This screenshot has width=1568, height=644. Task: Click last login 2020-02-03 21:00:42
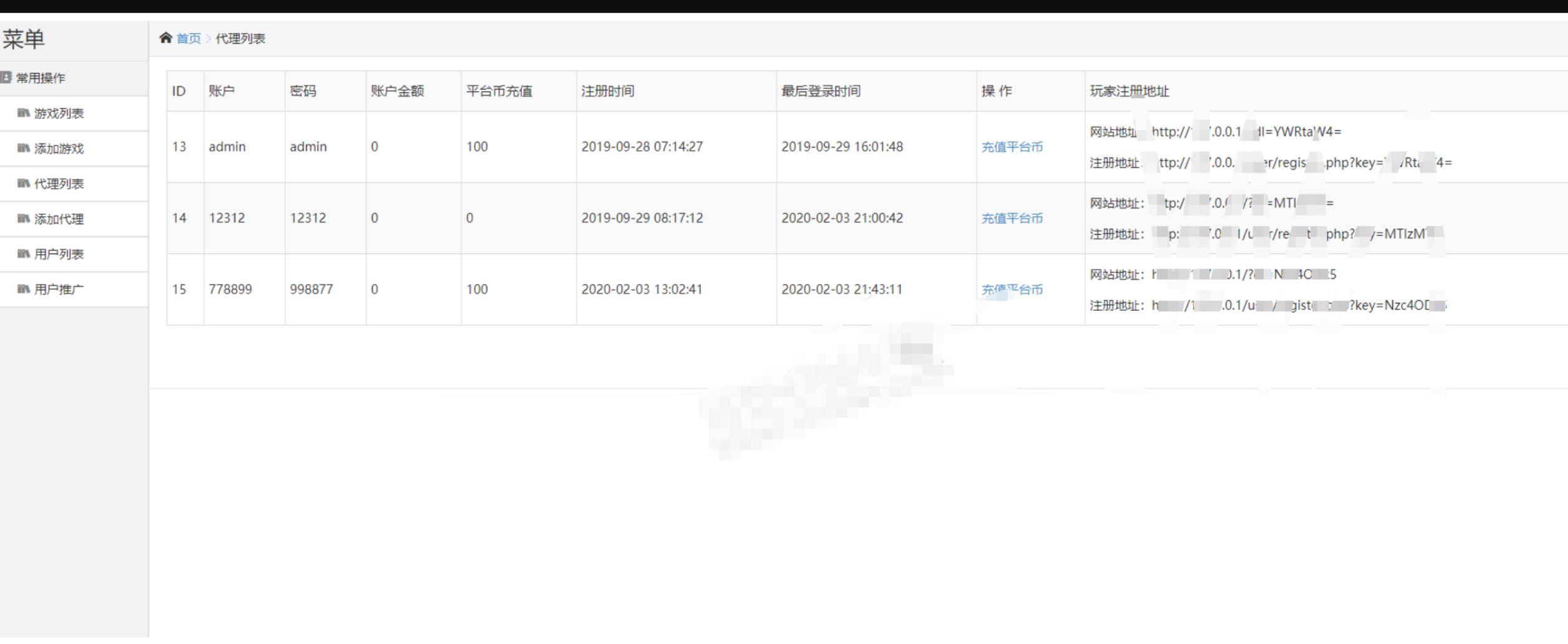tap(842, 218)
